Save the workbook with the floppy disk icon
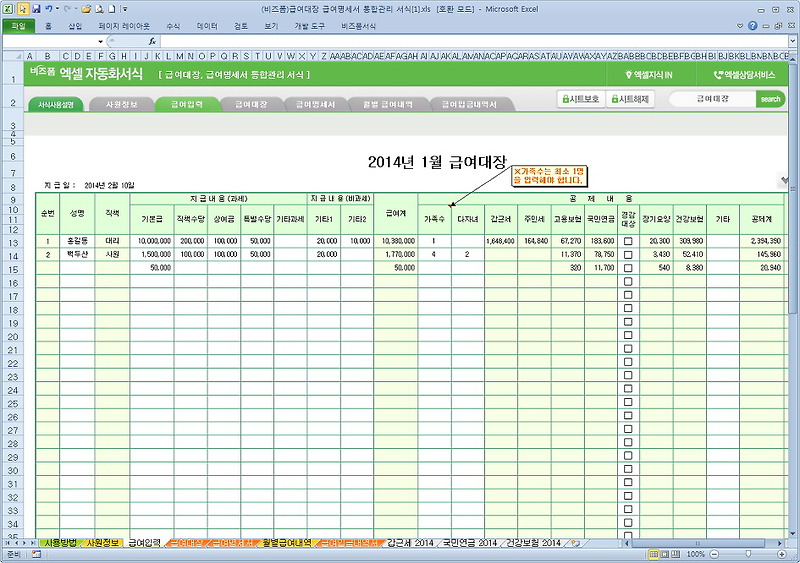Viewport: 800px width, 563px height. 36,9
